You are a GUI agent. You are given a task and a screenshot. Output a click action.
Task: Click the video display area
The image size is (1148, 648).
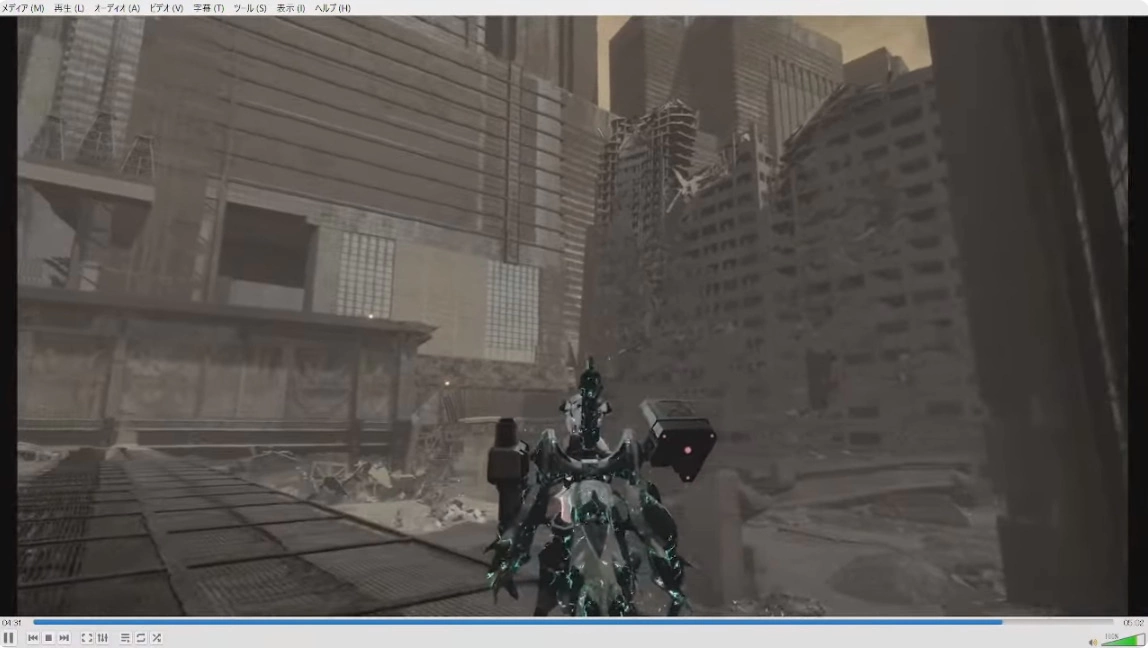click(x=574, y=316)
